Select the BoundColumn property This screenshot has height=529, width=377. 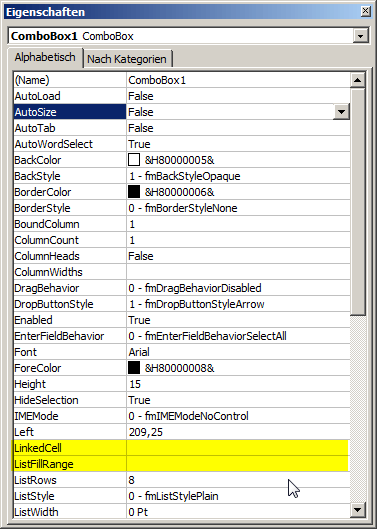pos(70,224)
